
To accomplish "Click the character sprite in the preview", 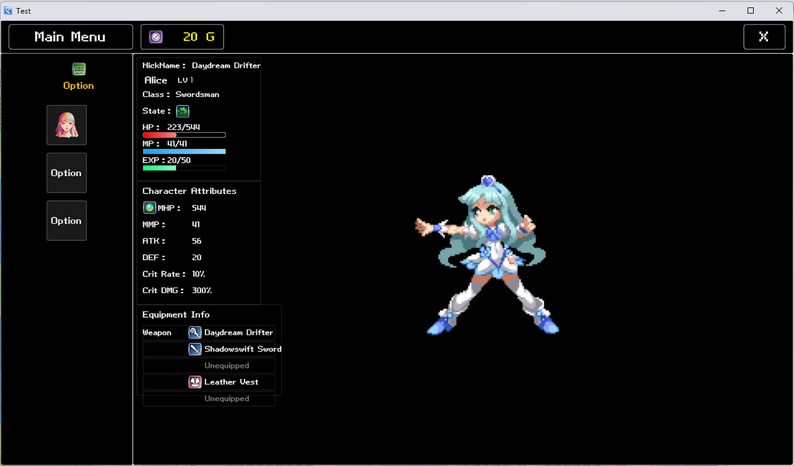I will [x=487, y=255].
